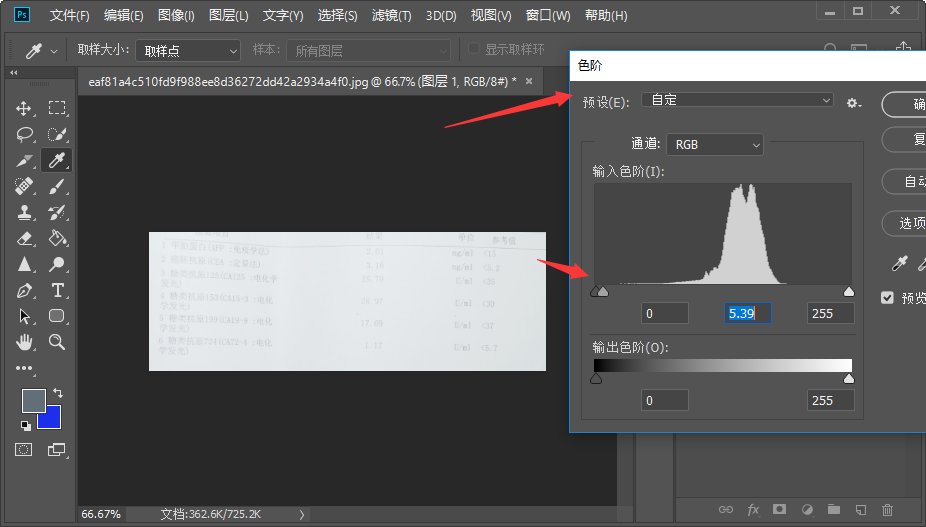This screenshot has width=926, height=527.
Task: Open the three-dots Edit Toolbar menu
Action: pos(24,368)
